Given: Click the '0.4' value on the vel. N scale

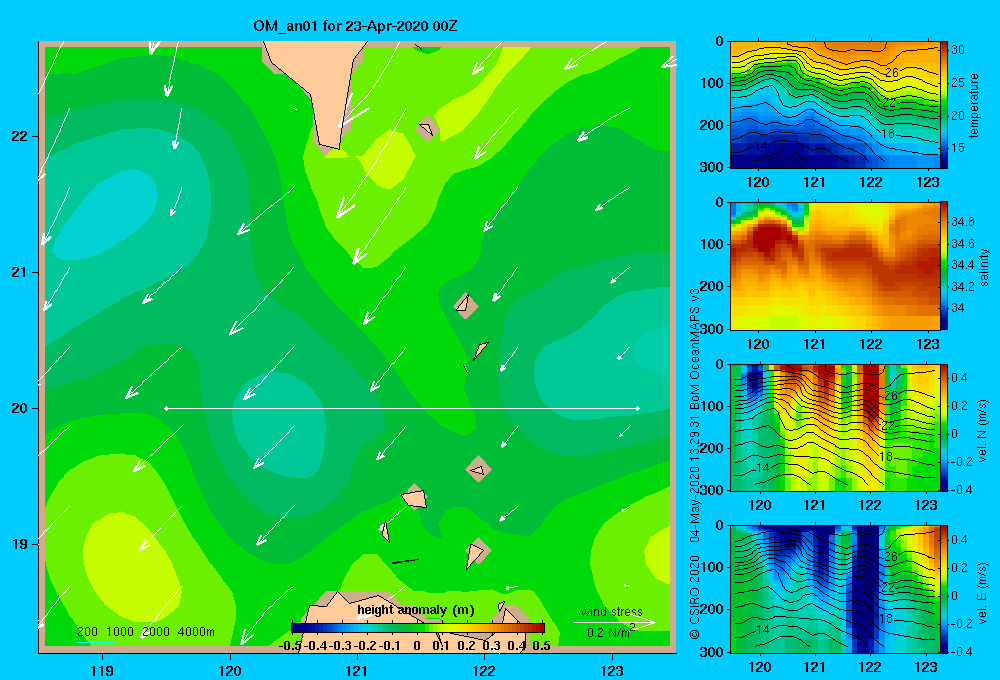Looking at the screenshot, I should coord(959,378).
